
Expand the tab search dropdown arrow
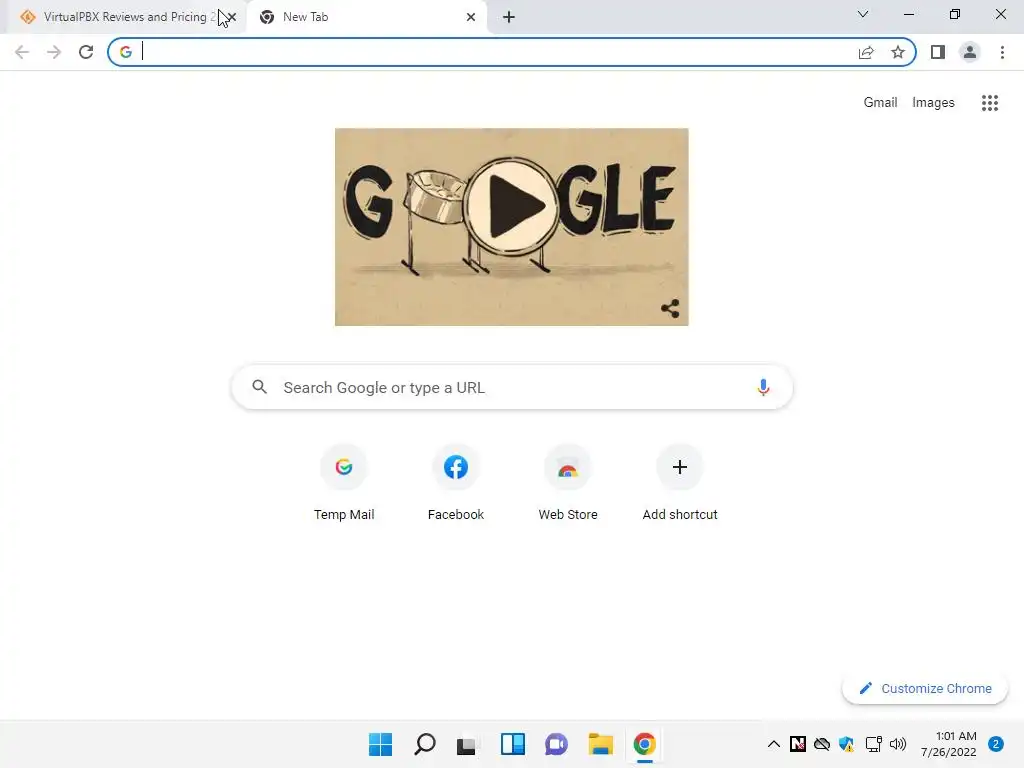(863, 14)
